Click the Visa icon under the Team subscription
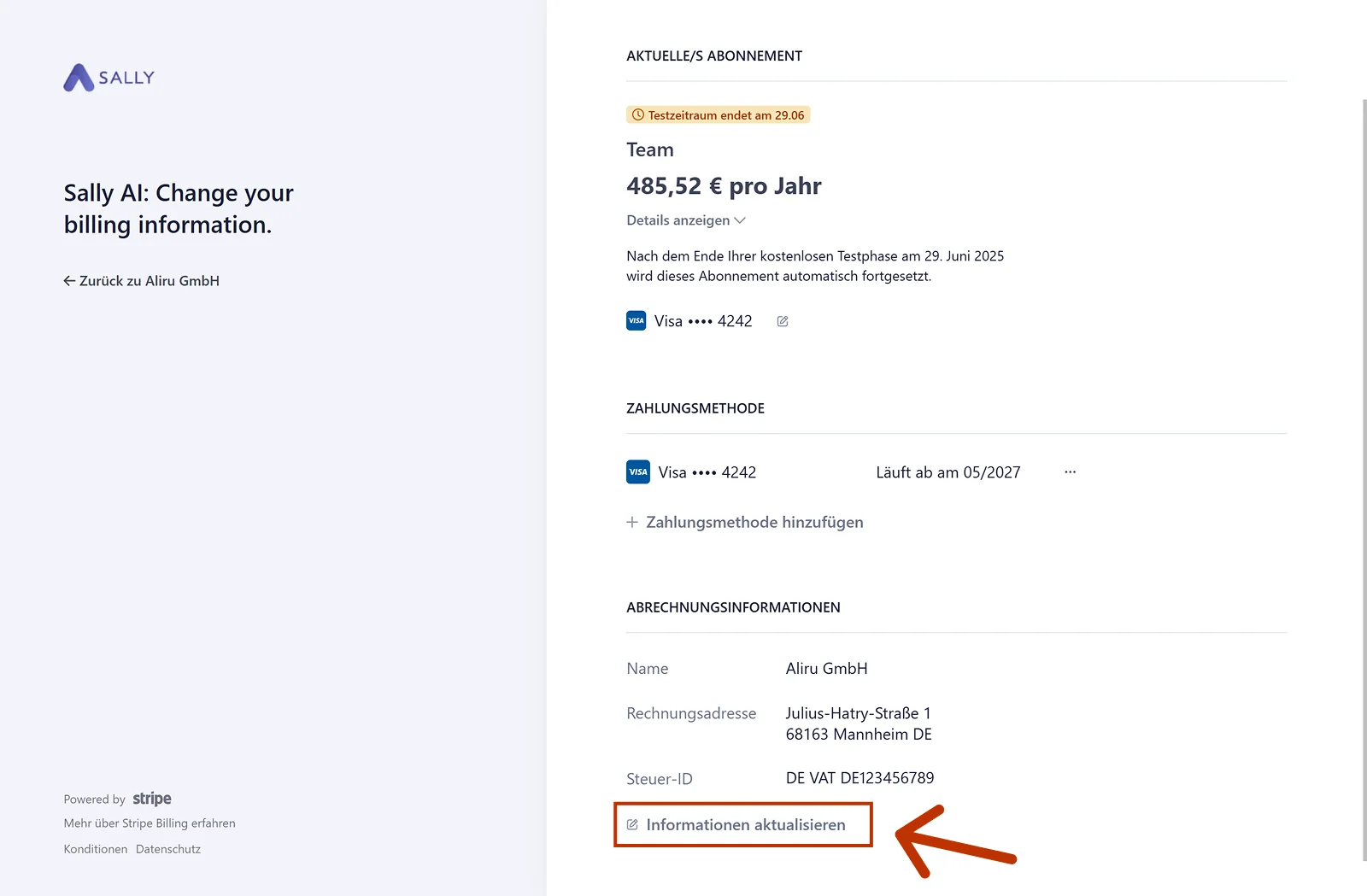Image resolution: width=1367 pixels, height=896 pixels. point(637,321)
